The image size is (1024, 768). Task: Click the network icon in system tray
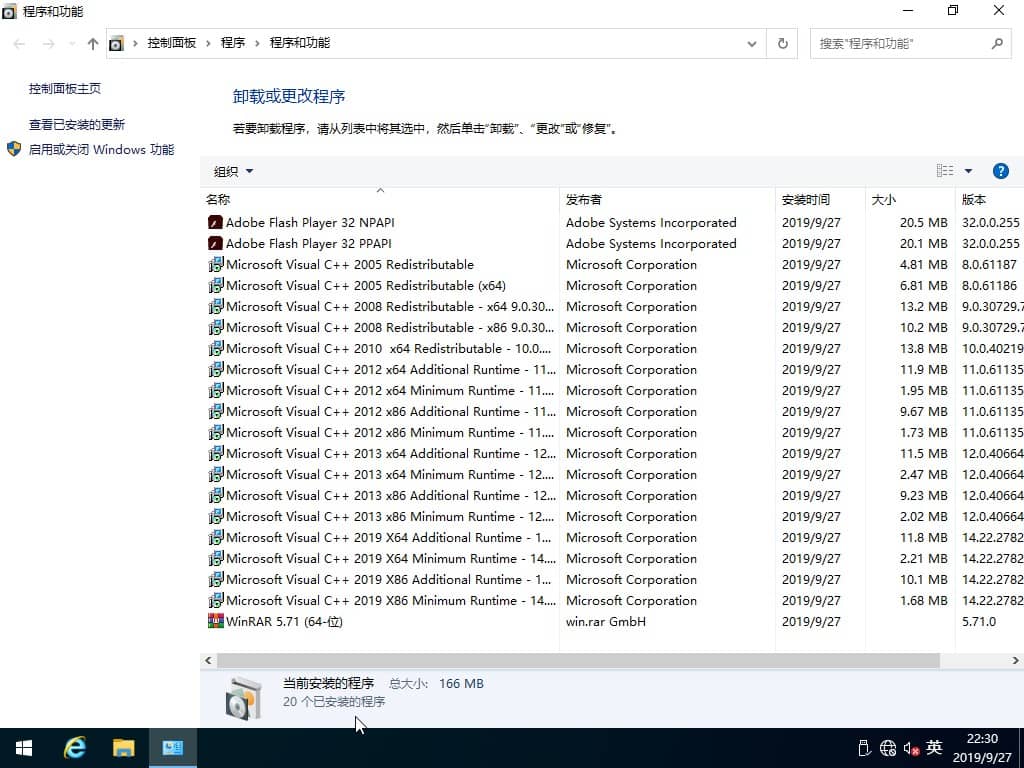(887, 747)
